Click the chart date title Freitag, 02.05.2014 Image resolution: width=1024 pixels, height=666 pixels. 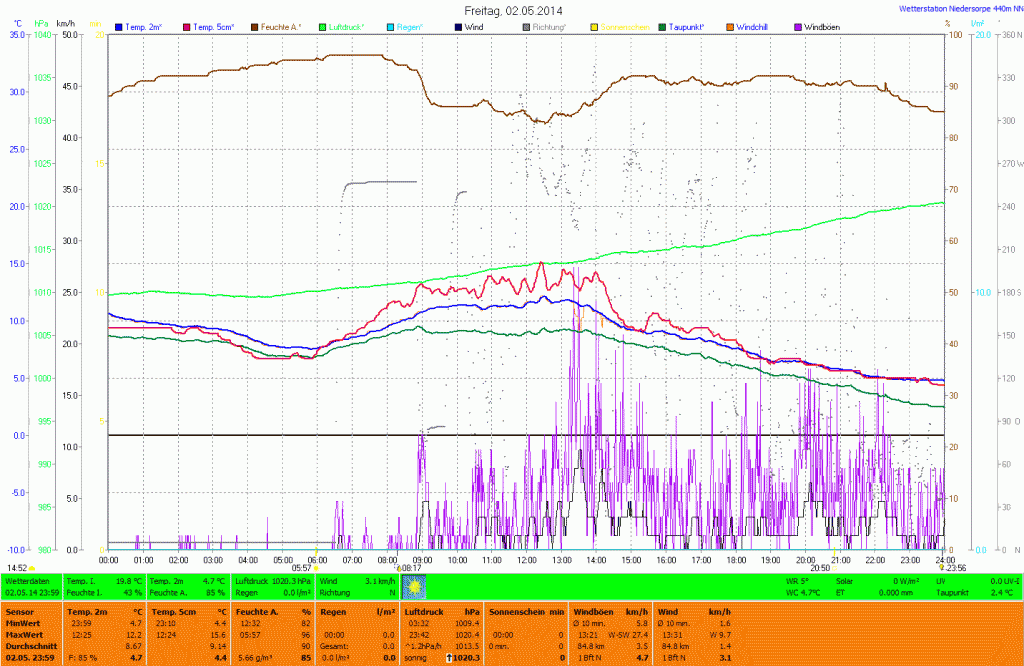pos(507,10)
